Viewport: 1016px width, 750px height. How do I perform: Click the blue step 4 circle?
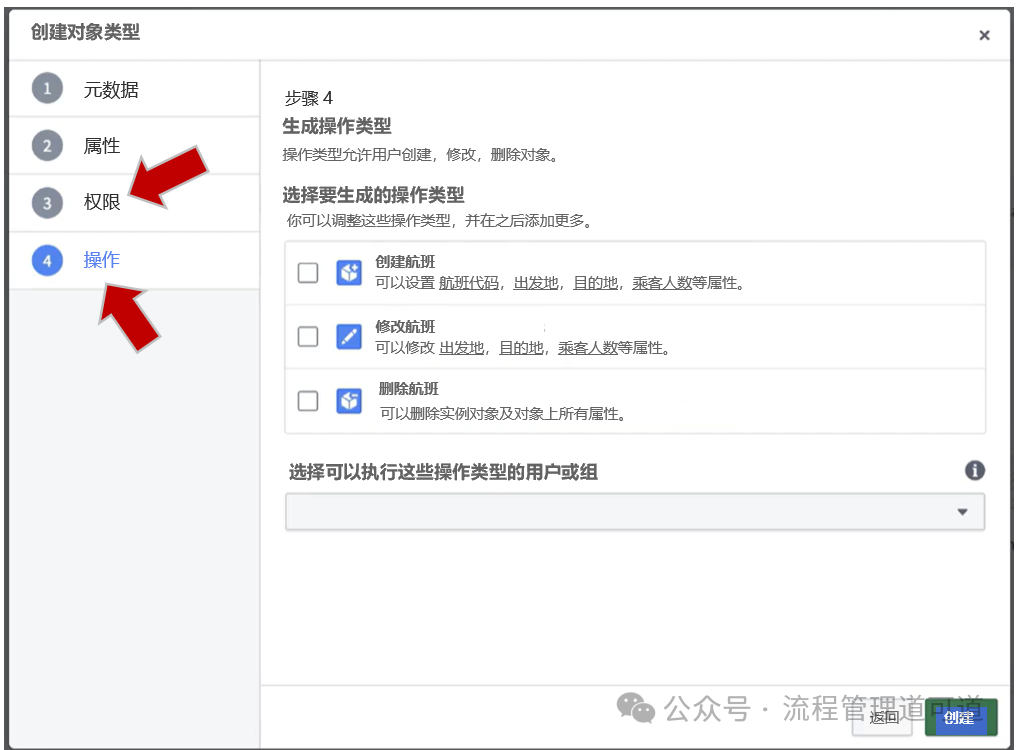click(x=47, y=260)
